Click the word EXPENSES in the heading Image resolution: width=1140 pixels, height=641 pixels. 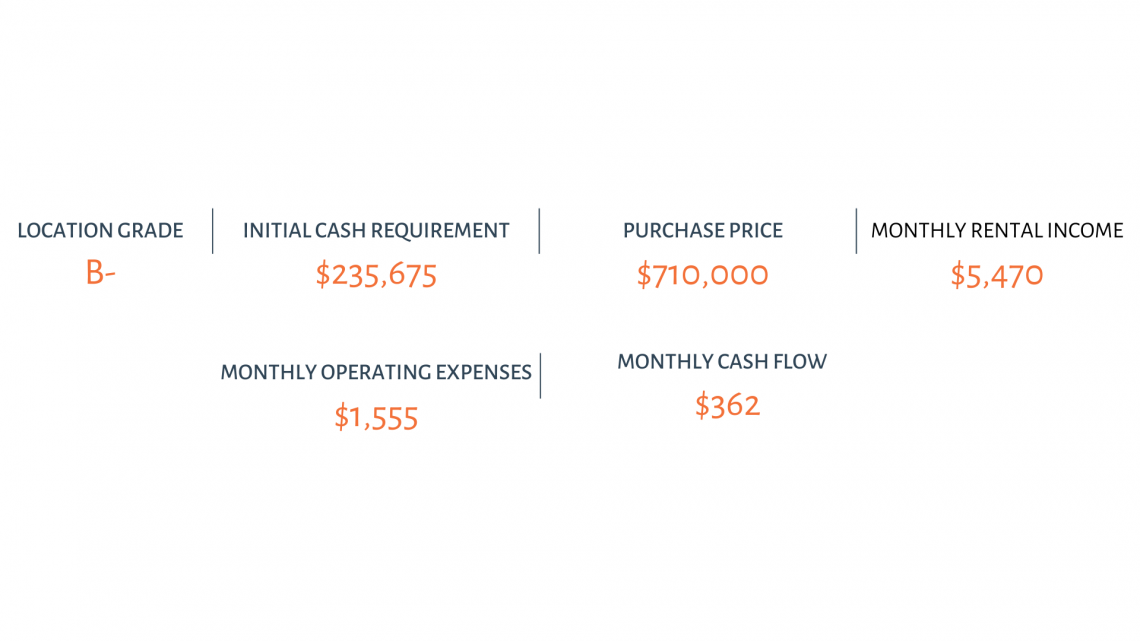[483, 372]
